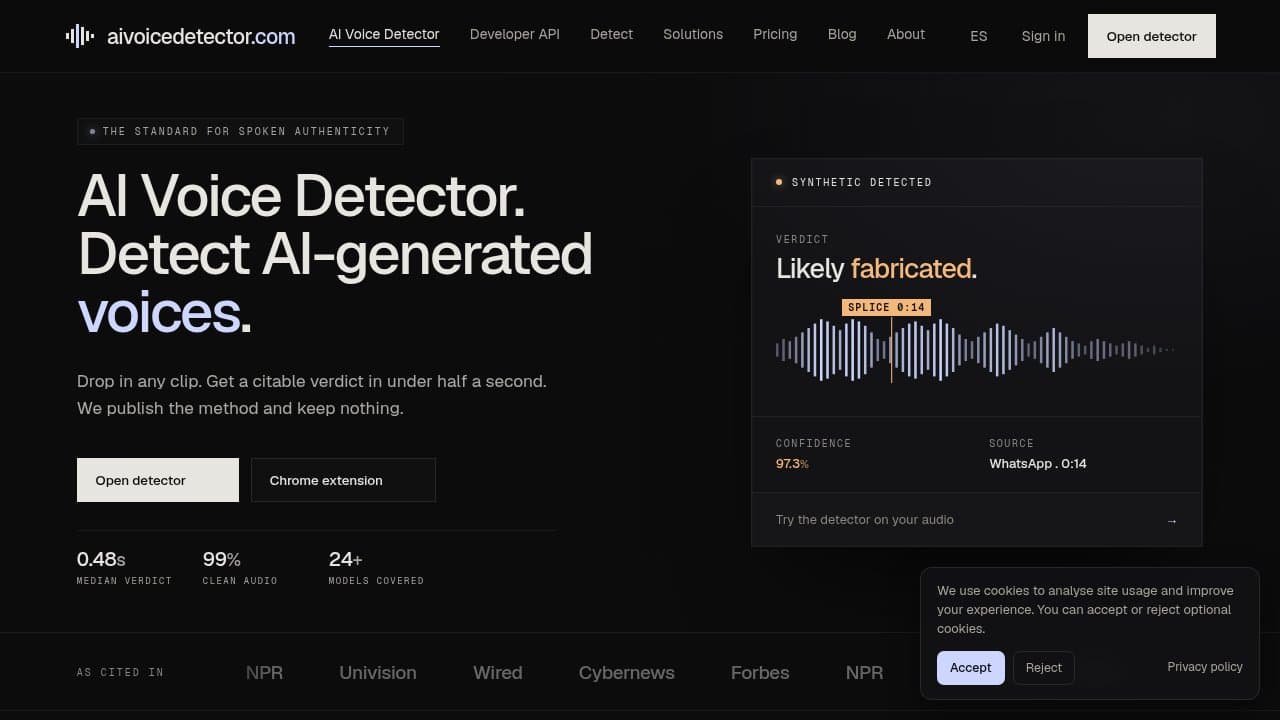Click the hero Open detector button

158,480
